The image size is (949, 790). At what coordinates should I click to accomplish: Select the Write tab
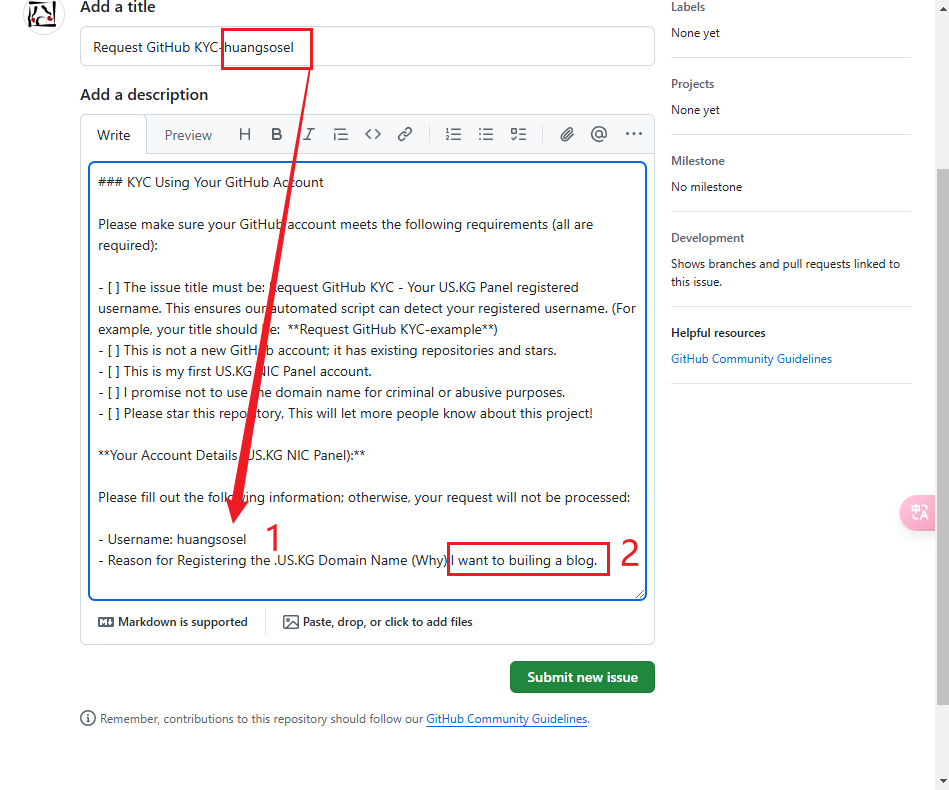[113, 135]
